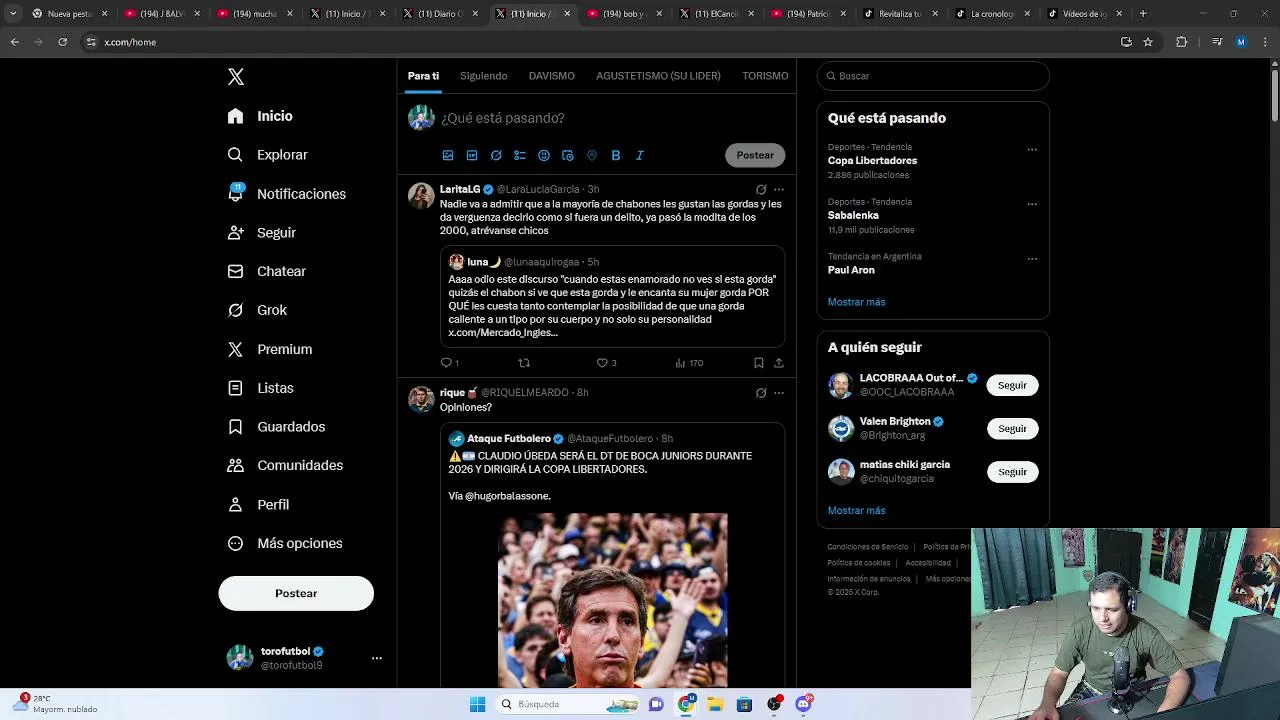Image resolution: width=1280 pixels, height=720 pixels.
Task: Open Claudio Úbeda photo in post
Action: coord(613,600)
